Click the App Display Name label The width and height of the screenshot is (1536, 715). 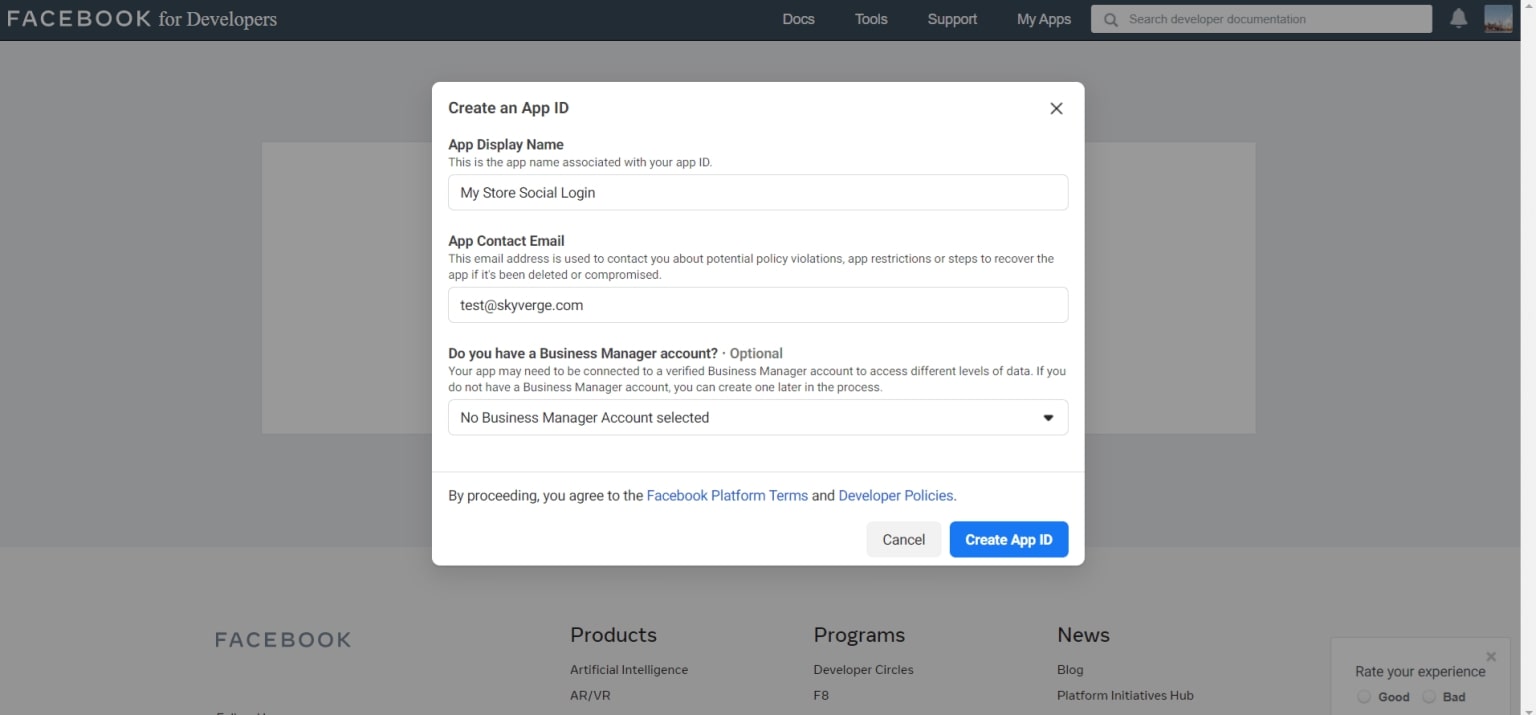pyautogui.click(x=506, y=144)
